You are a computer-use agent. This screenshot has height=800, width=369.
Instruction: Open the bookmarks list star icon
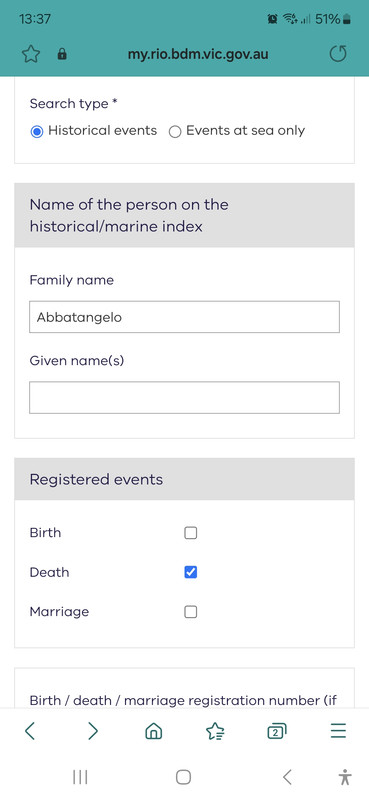(x=215, y=731)
